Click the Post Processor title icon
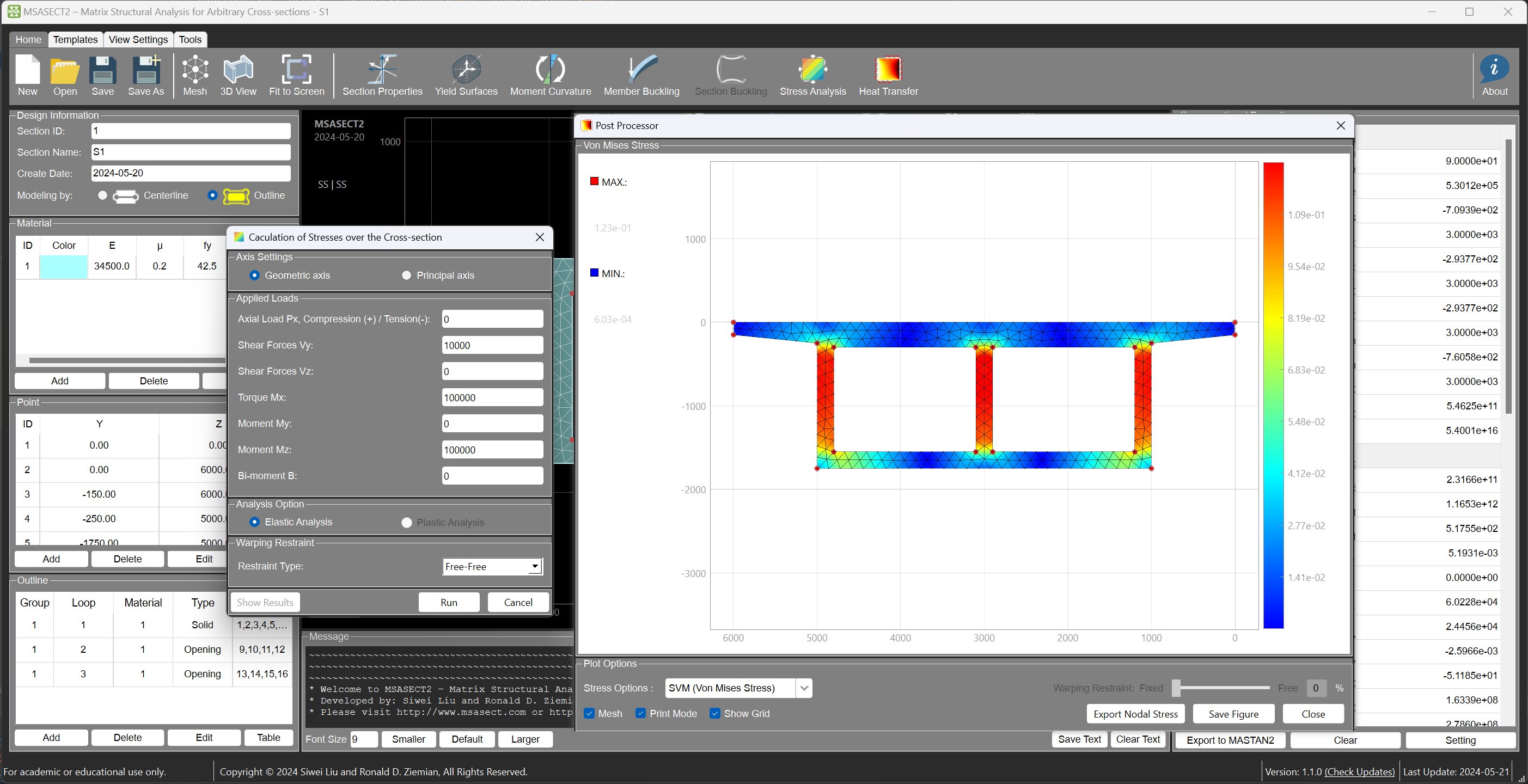 (x=586, y=125)
